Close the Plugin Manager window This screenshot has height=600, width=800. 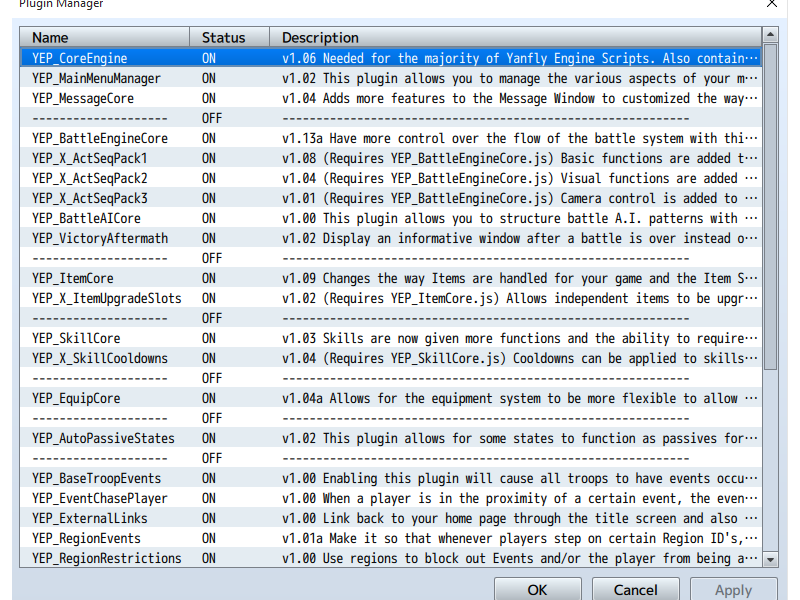pos(771,4)
